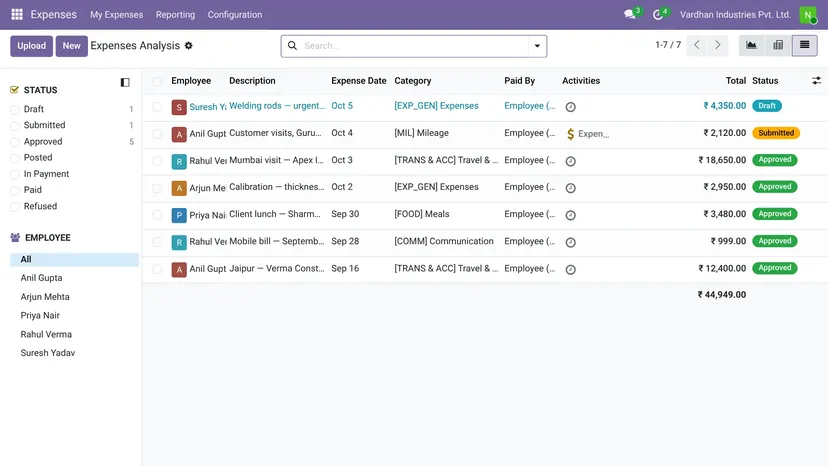This screenshot has width=828, height=466.
Task: Check the Paid status filter
Action: coord(15,190)
